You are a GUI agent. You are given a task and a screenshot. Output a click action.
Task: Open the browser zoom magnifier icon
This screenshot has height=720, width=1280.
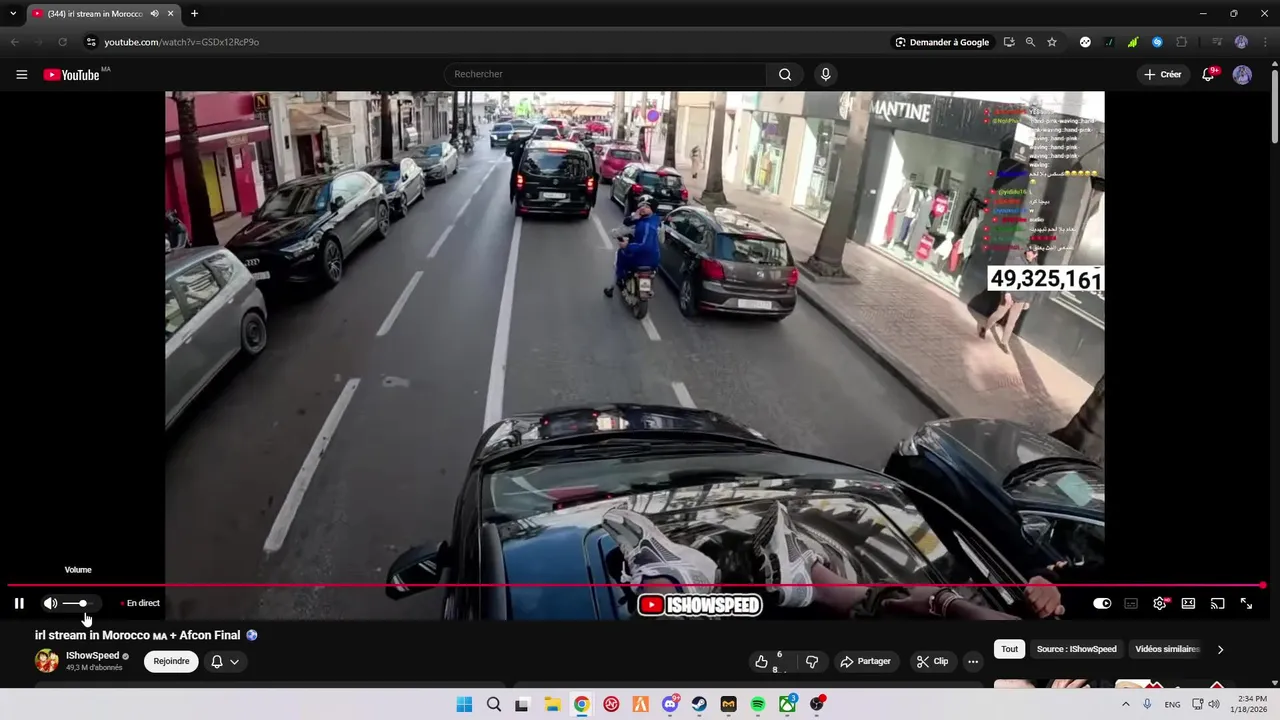coord(1030,42)
